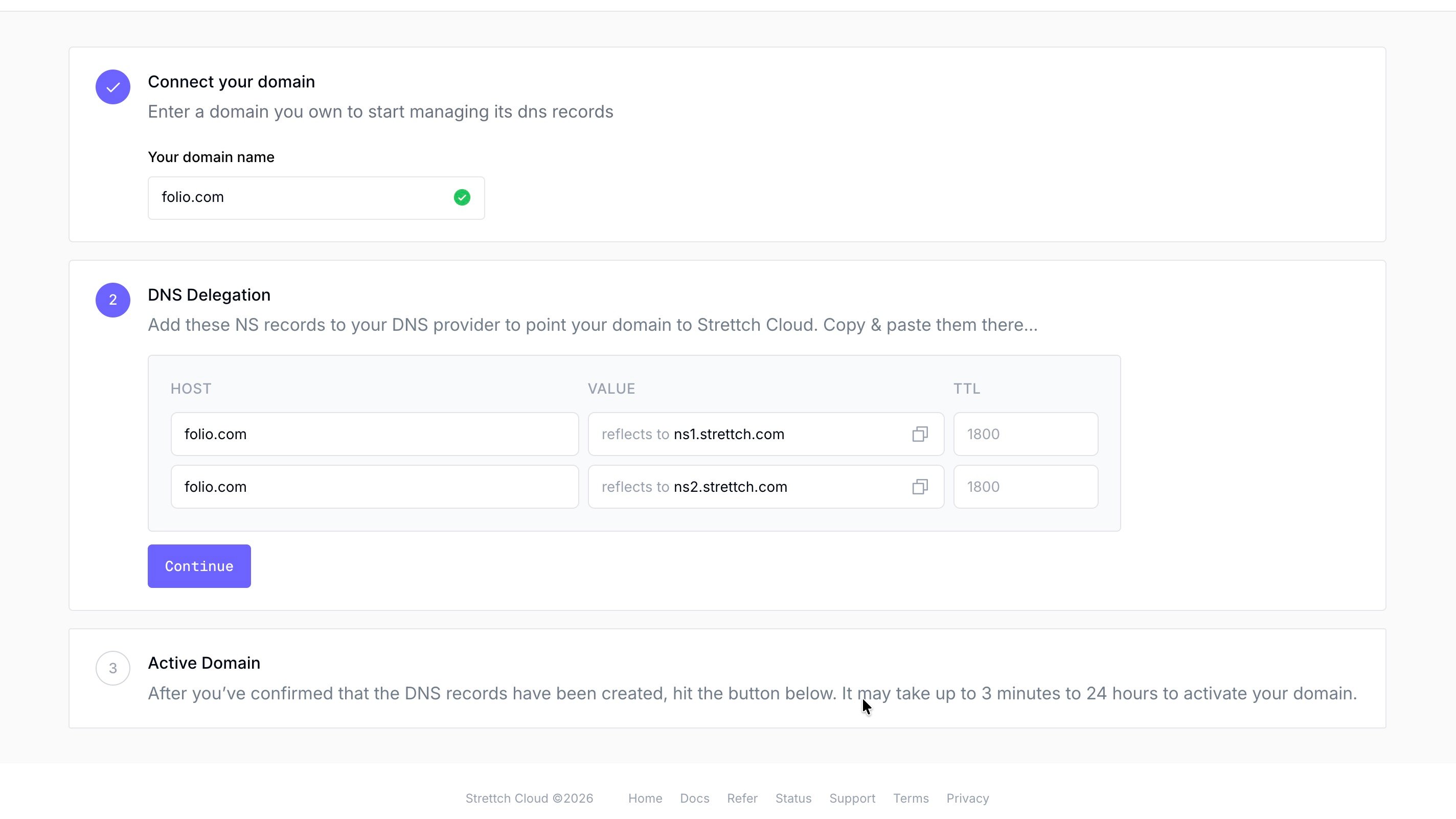Screen dimensions: 1456x819
Task: Open the Privacy footer link
Action: coord(967,798)
